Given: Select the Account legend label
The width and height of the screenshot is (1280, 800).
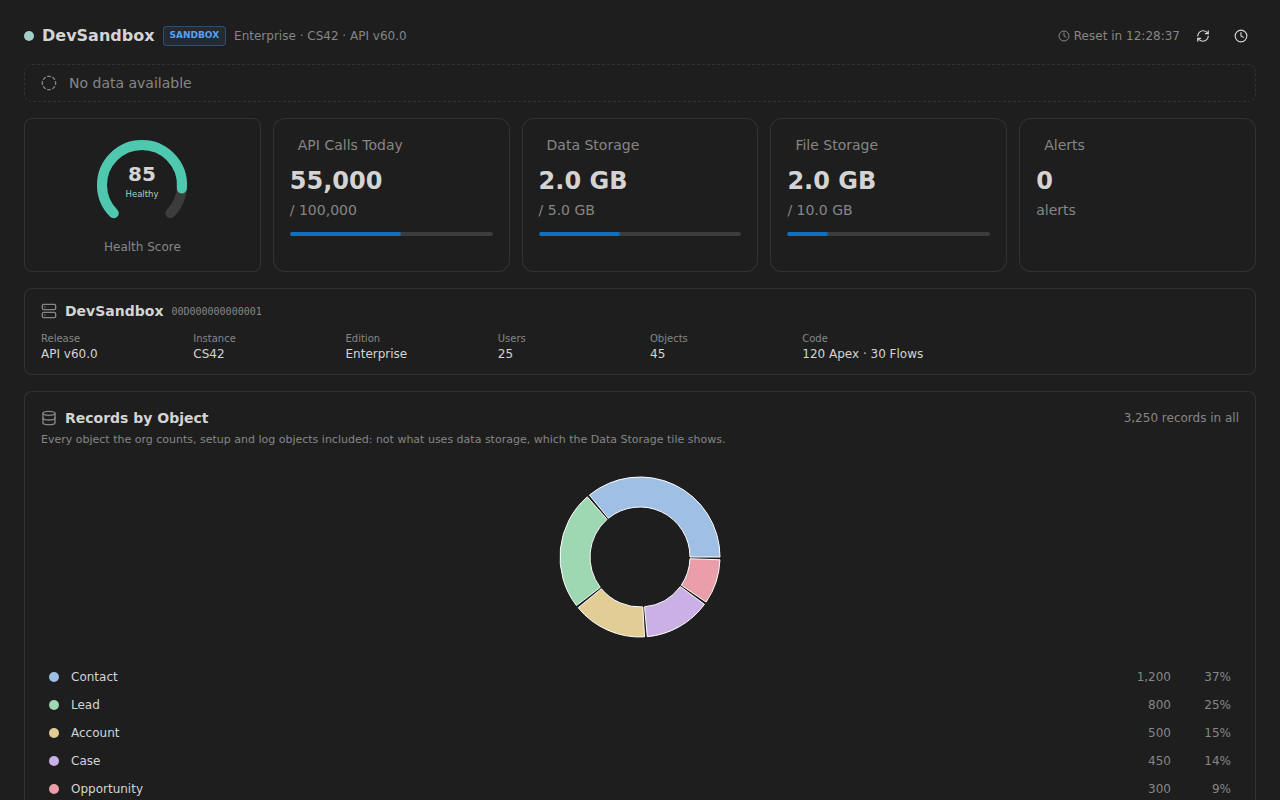Looking at the screenshot, I should 95,733.
